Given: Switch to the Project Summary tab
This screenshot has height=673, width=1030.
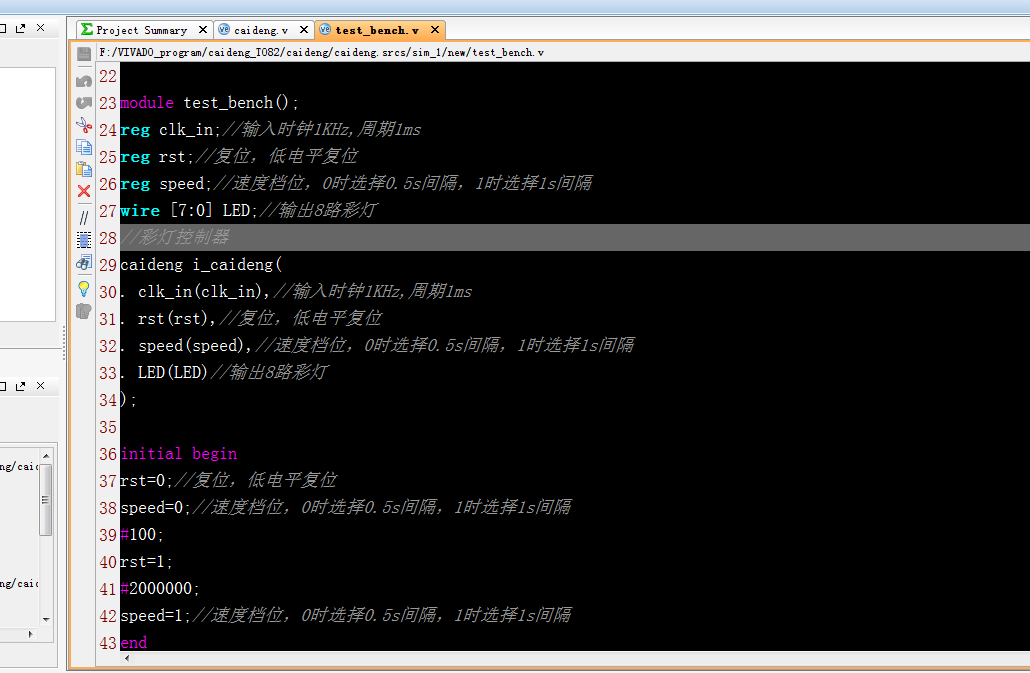Looking at the screenshot, I should click(x=141, y=30).
